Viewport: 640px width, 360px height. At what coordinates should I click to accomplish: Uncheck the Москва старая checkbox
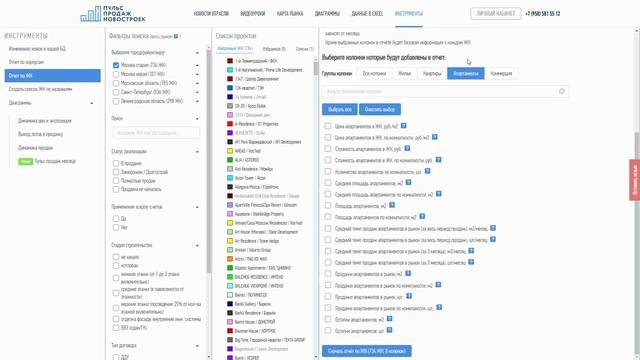click(116, 65)
